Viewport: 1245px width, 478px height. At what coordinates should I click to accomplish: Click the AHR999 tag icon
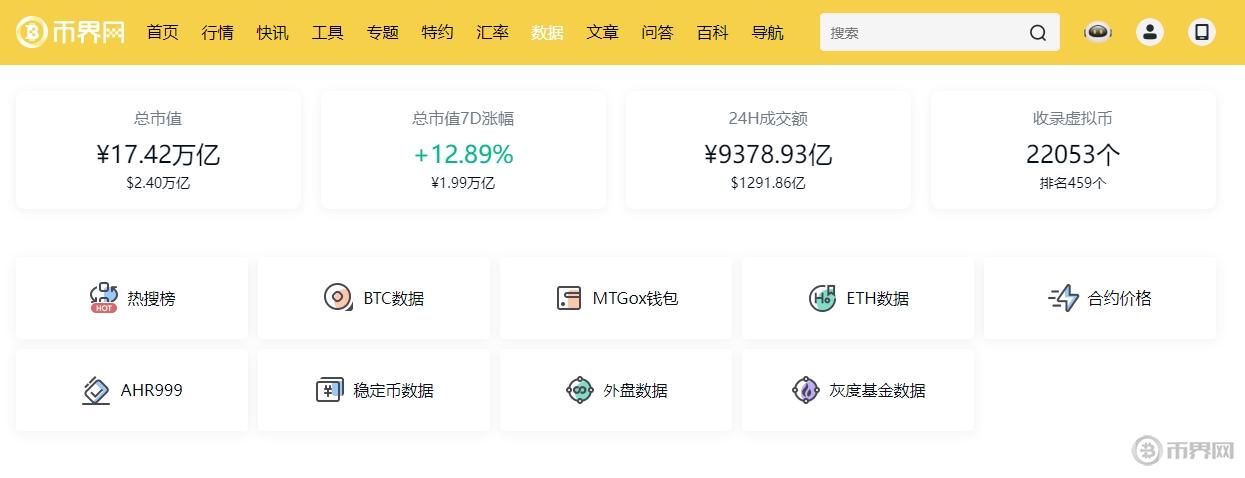96,390
